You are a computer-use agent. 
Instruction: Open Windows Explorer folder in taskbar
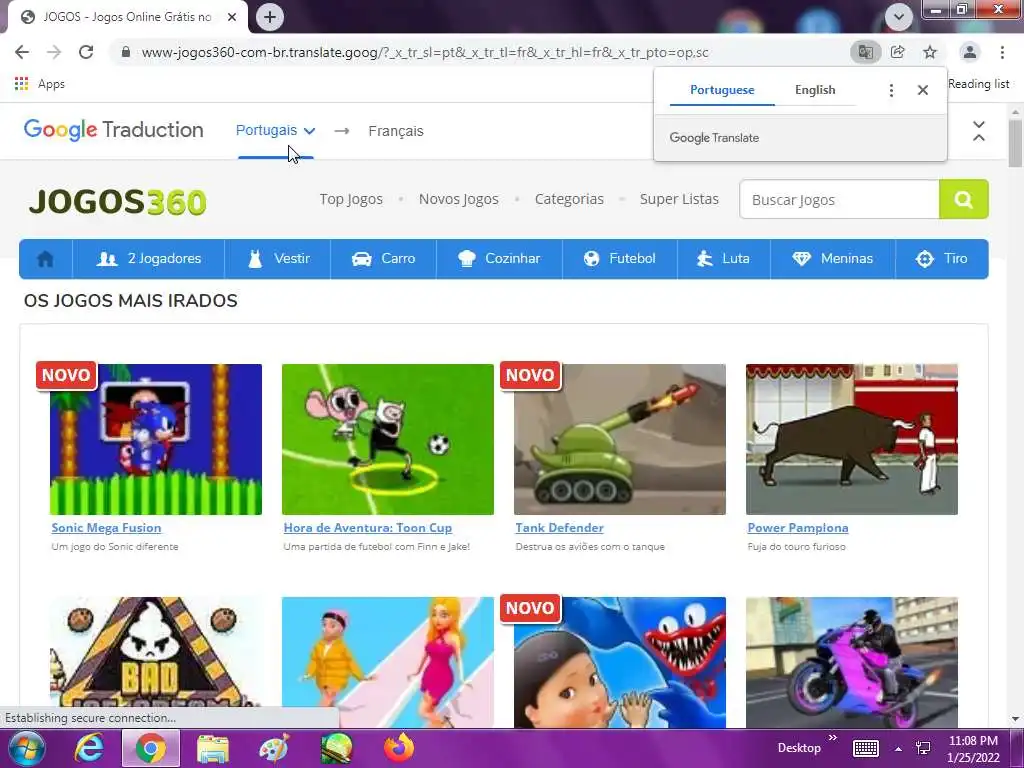point(213,748)
